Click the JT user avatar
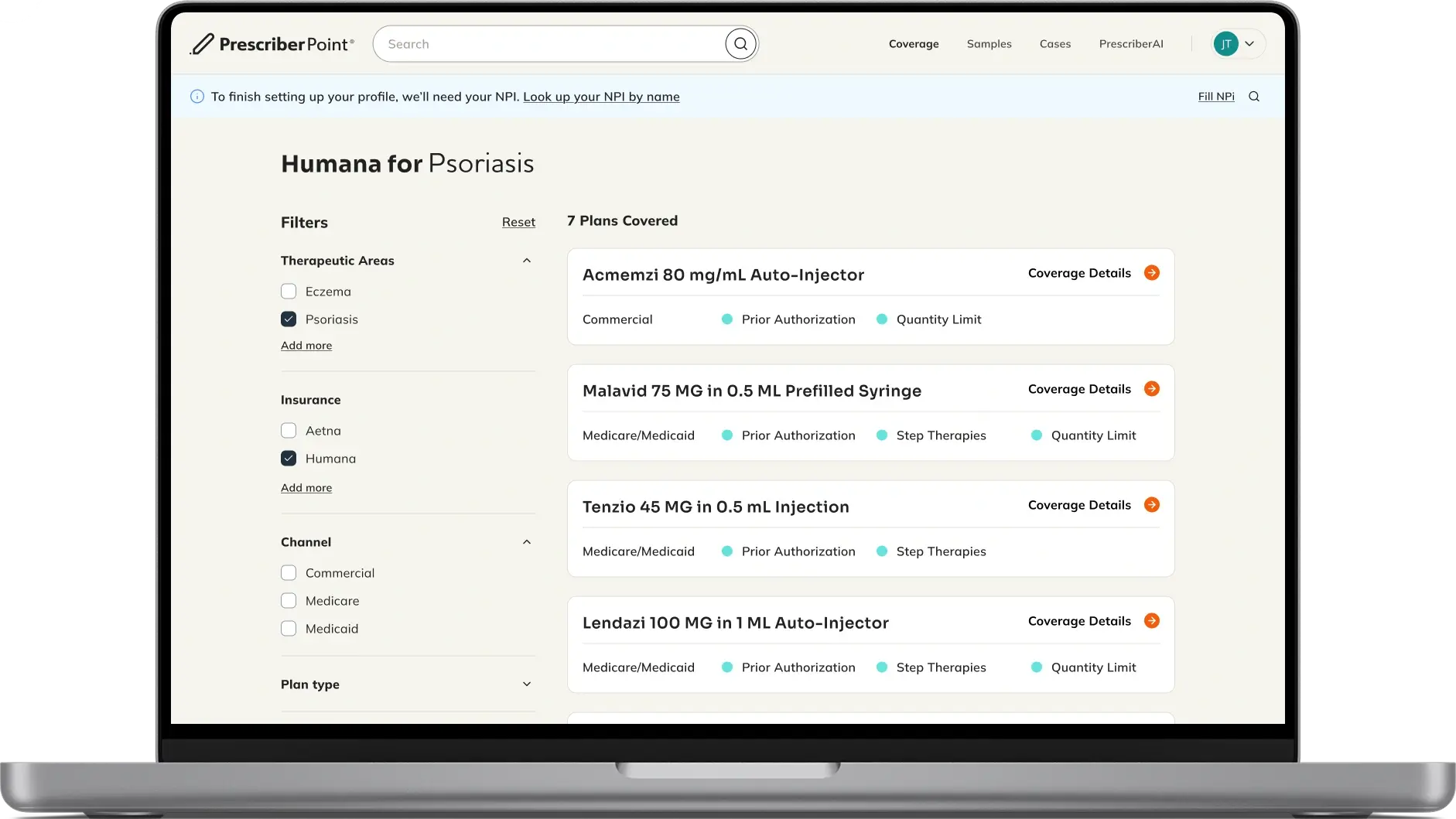The height and width of the screenshot is (819, 1456). pyautogui.click(x=1225, y=44)
